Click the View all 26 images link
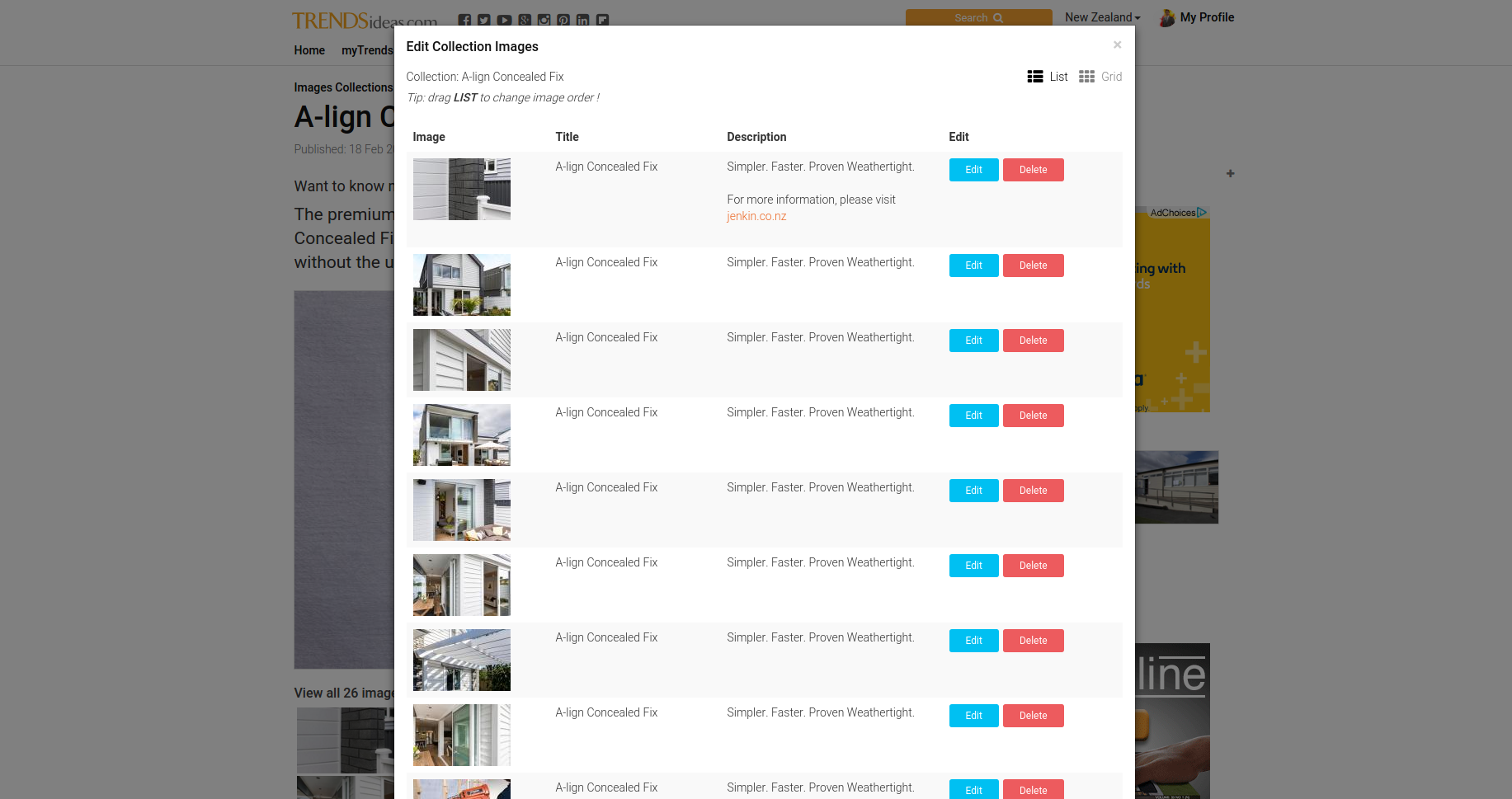This screenshot has height=799, width=1512. click(344, 693)
